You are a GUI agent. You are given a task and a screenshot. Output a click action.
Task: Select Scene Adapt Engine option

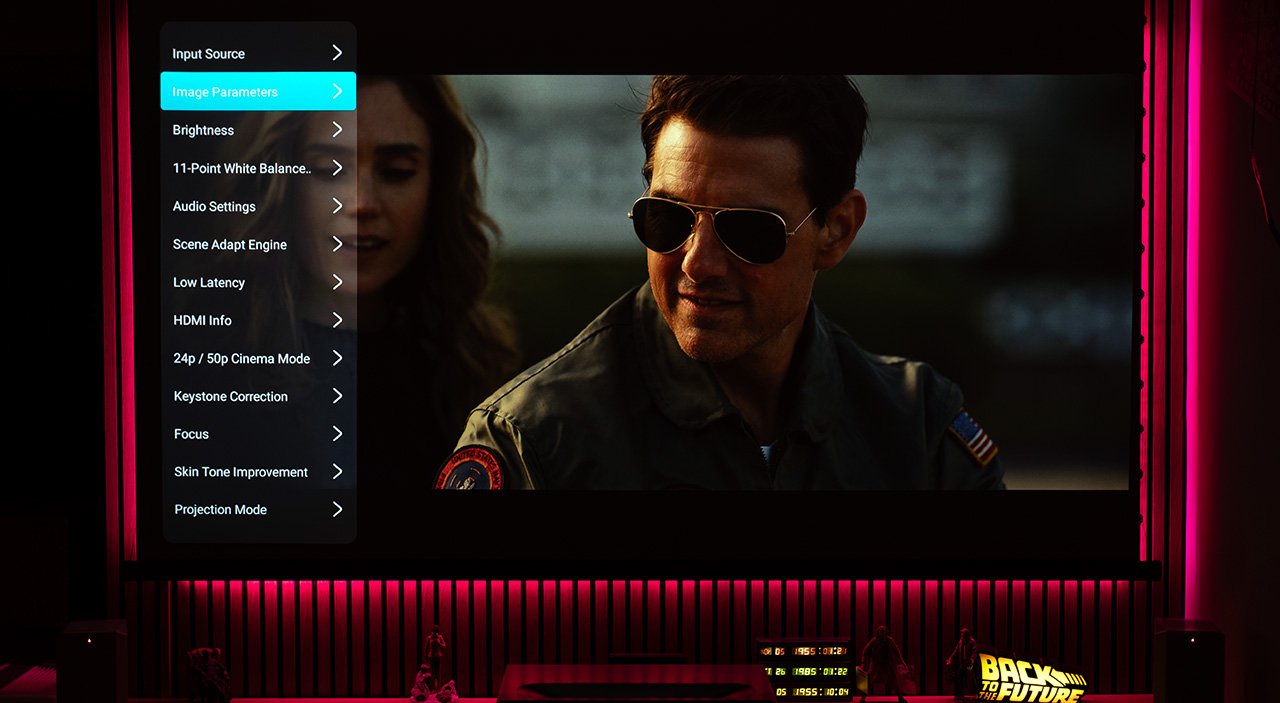click(x=230, y=244)
